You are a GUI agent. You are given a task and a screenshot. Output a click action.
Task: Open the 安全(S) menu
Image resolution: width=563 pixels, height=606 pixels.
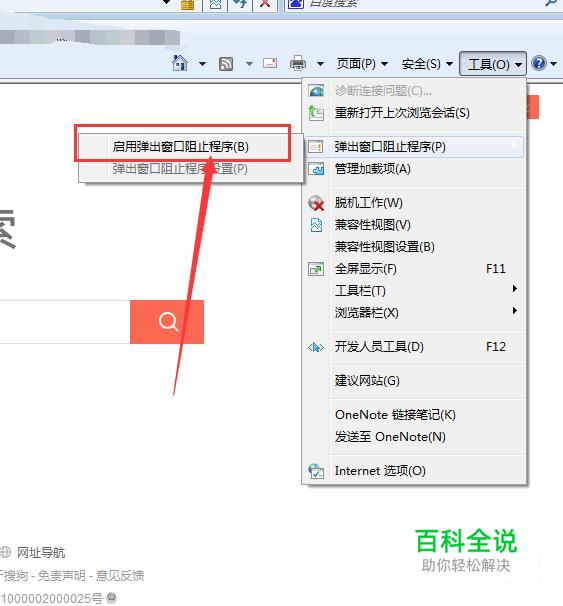pos(427,64)
